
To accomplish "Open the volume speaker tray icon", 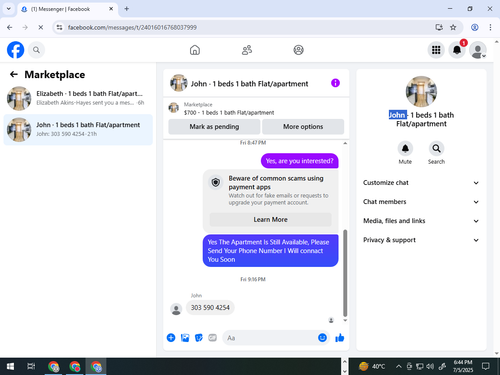I will tap(430, 366).
